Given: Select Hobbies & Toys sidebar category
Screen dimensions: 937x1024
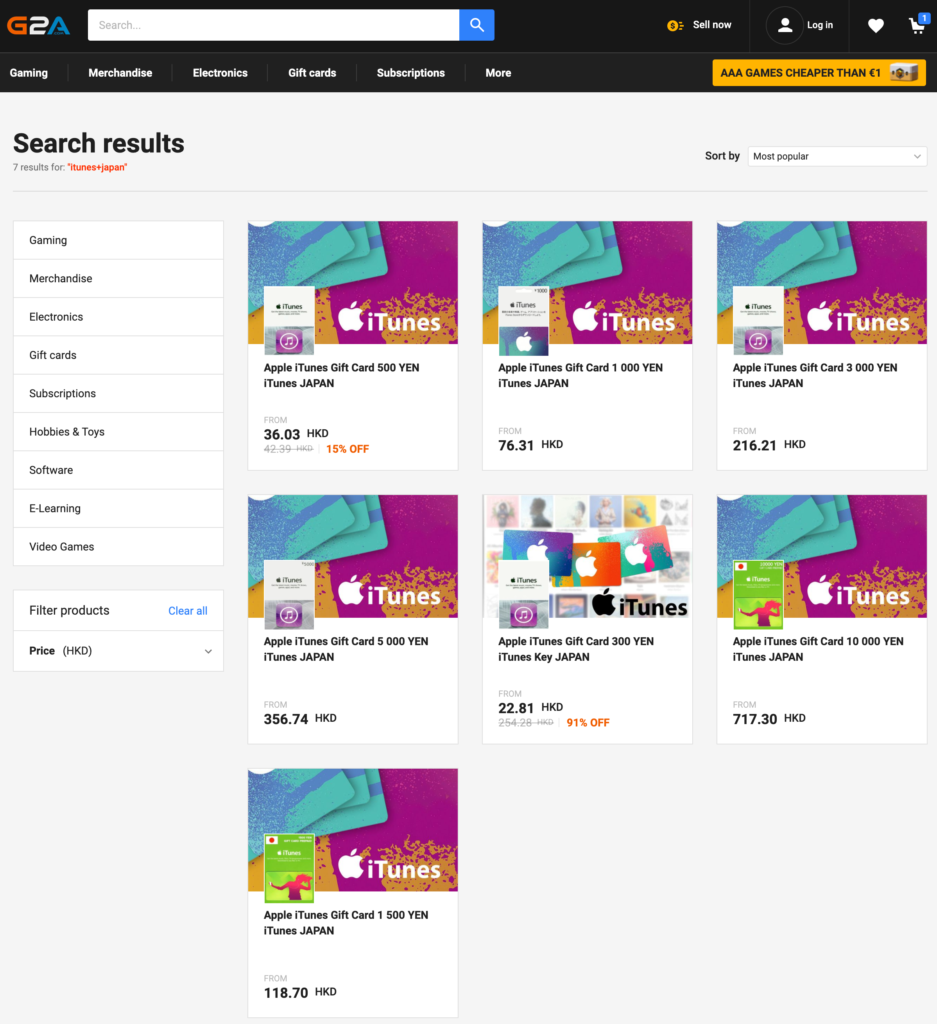Looking at the screenshot, I should (x=118, y=432).
